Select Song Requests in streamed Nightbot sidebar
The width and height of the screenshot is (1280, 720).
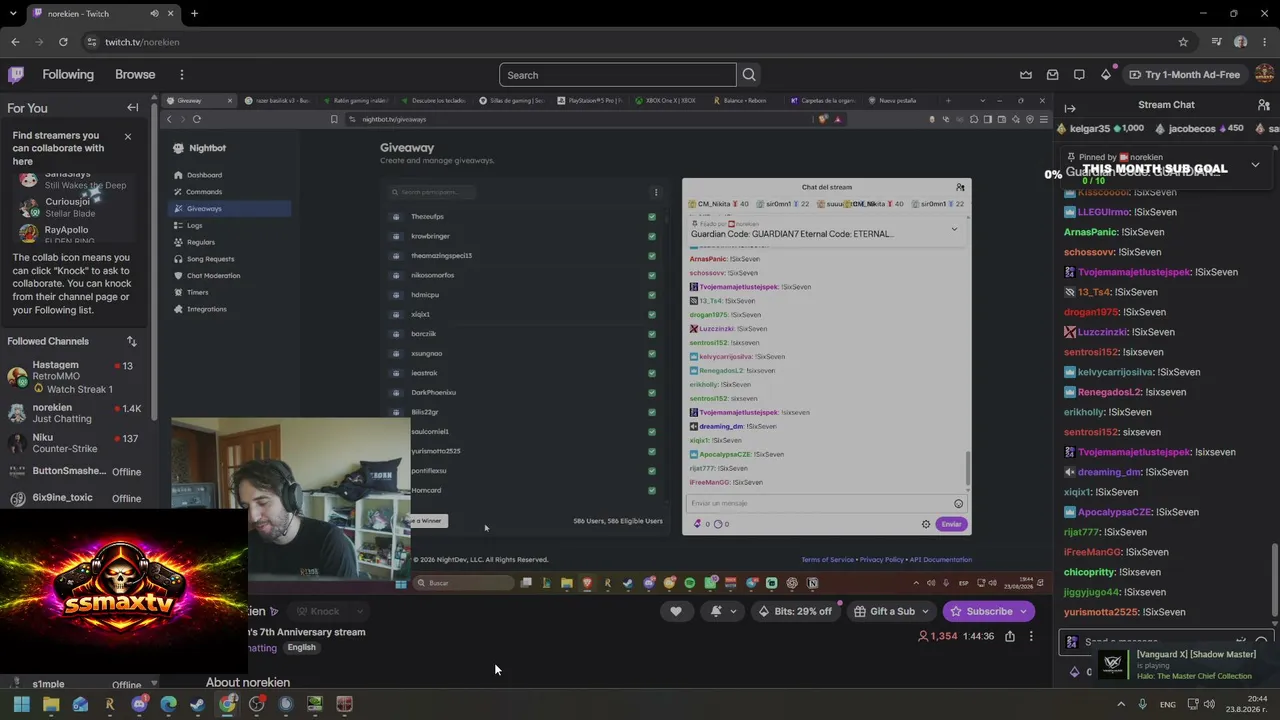[210, 259]
